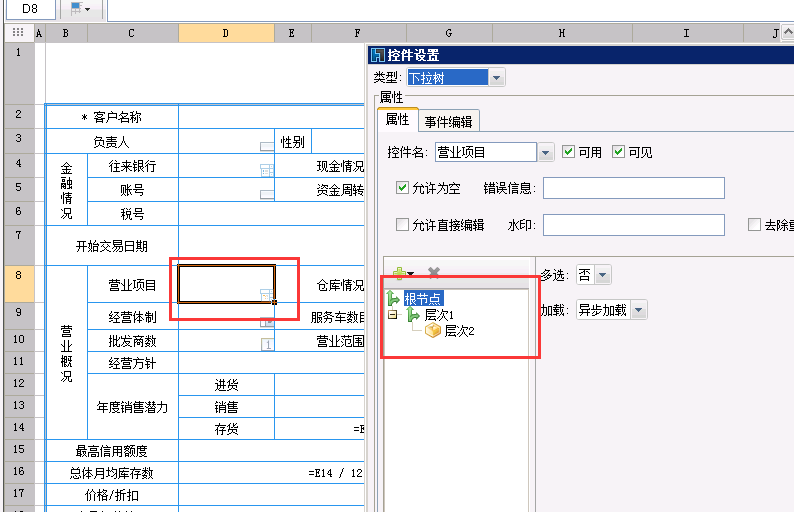
Task: Click the 最高信用额度 cell
Action: (x=112, y=451)
